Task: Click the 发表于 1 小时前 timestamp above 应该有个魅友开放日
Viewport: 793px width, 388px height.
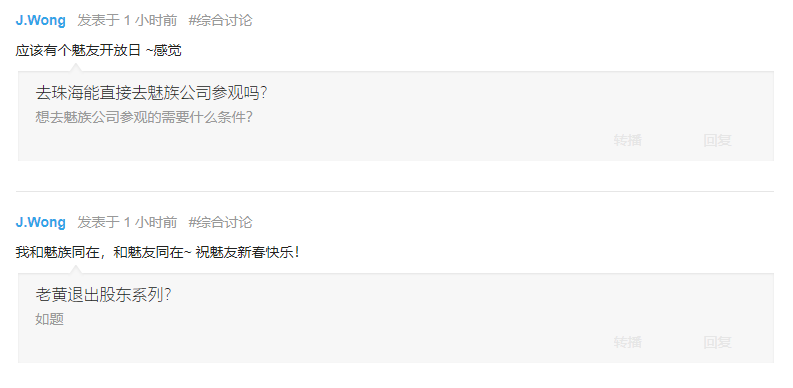Action: 127,21
